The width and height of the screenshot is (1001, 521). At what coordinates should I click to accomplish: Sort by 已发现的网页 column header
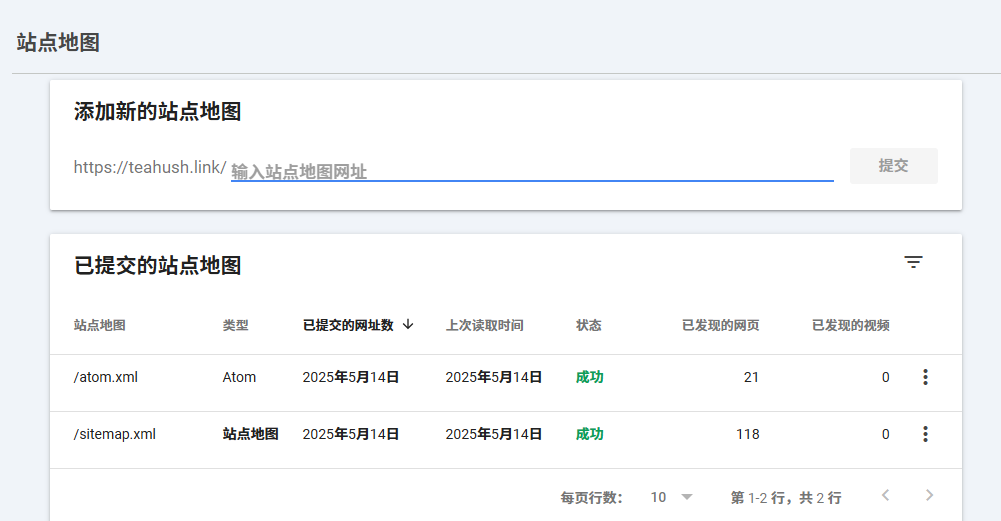721,325
